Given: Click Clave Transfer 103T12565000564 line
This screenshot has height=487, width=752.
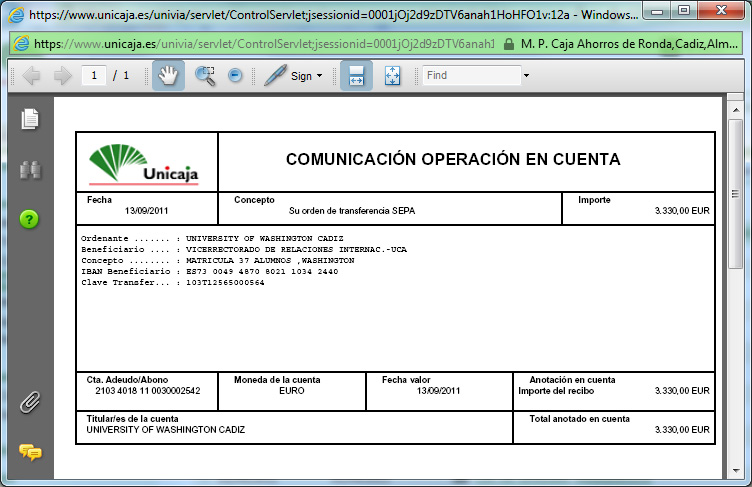Looking at the screenshot, I should (x=173, y=283).
